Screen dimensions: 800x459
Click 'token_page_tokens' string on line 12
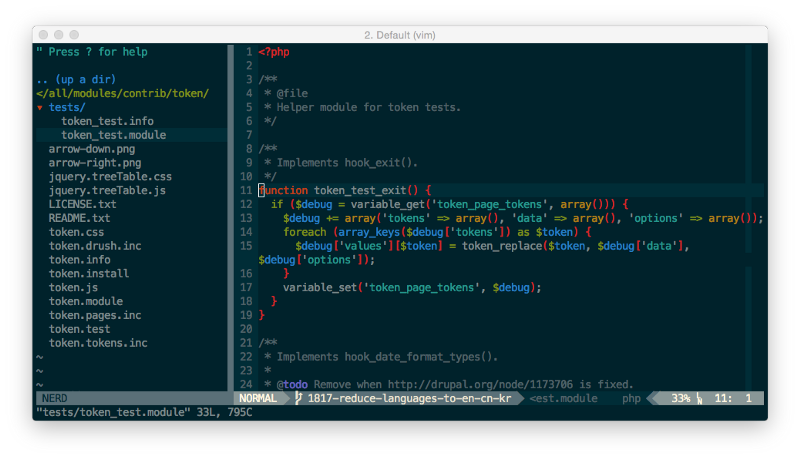click(489, 205)
